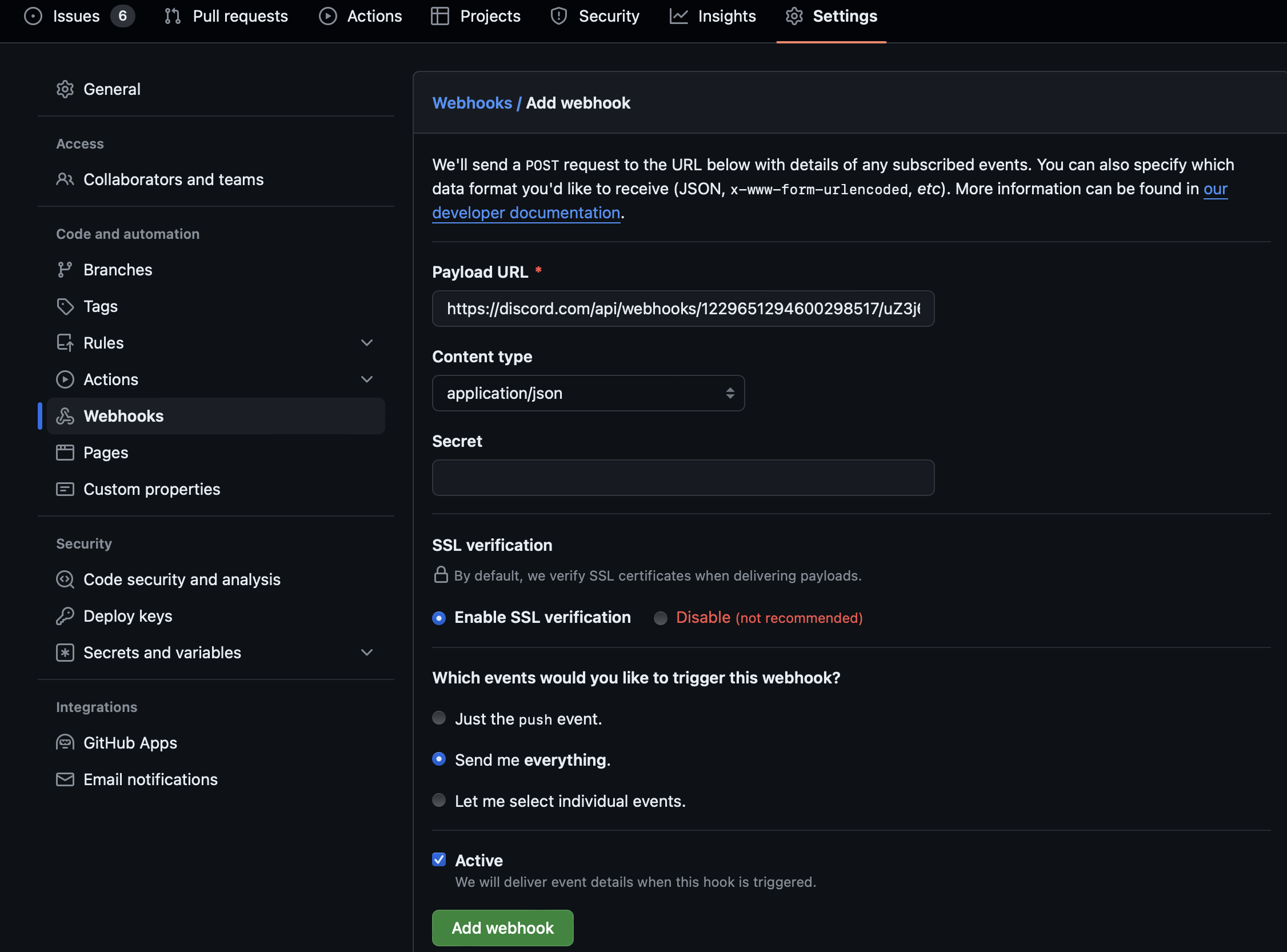Choose Just the push event option

tap(439, 718)
